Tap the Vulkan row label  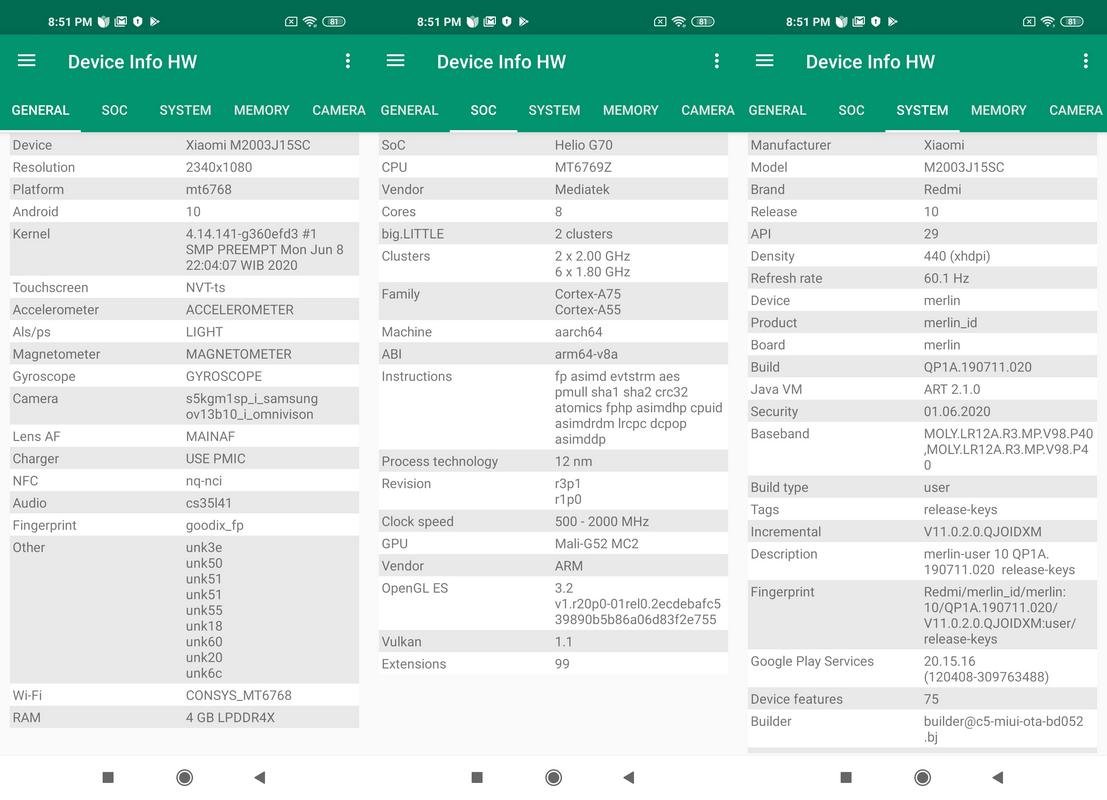pos(401,642)
